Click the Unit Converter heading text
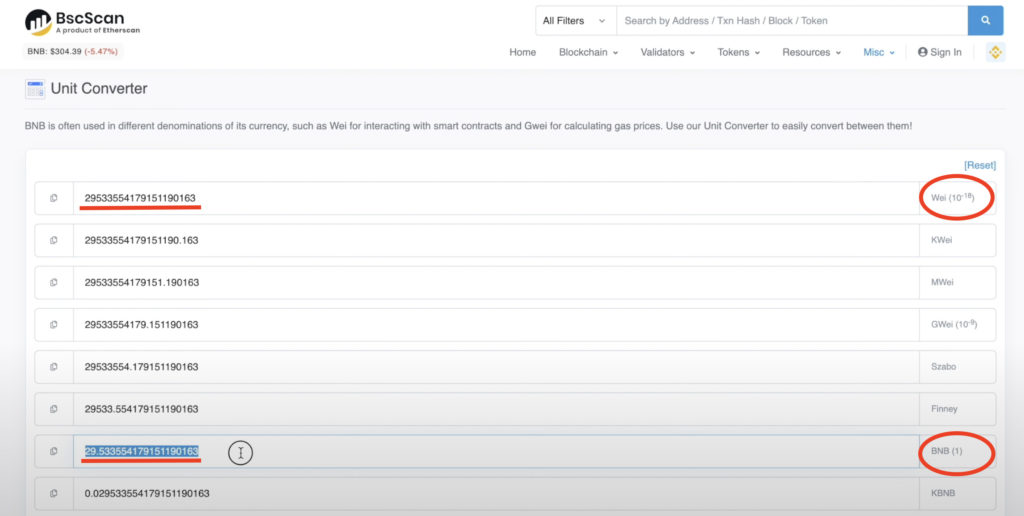Viewport: 1024px width, 516px height. point(99,89)
